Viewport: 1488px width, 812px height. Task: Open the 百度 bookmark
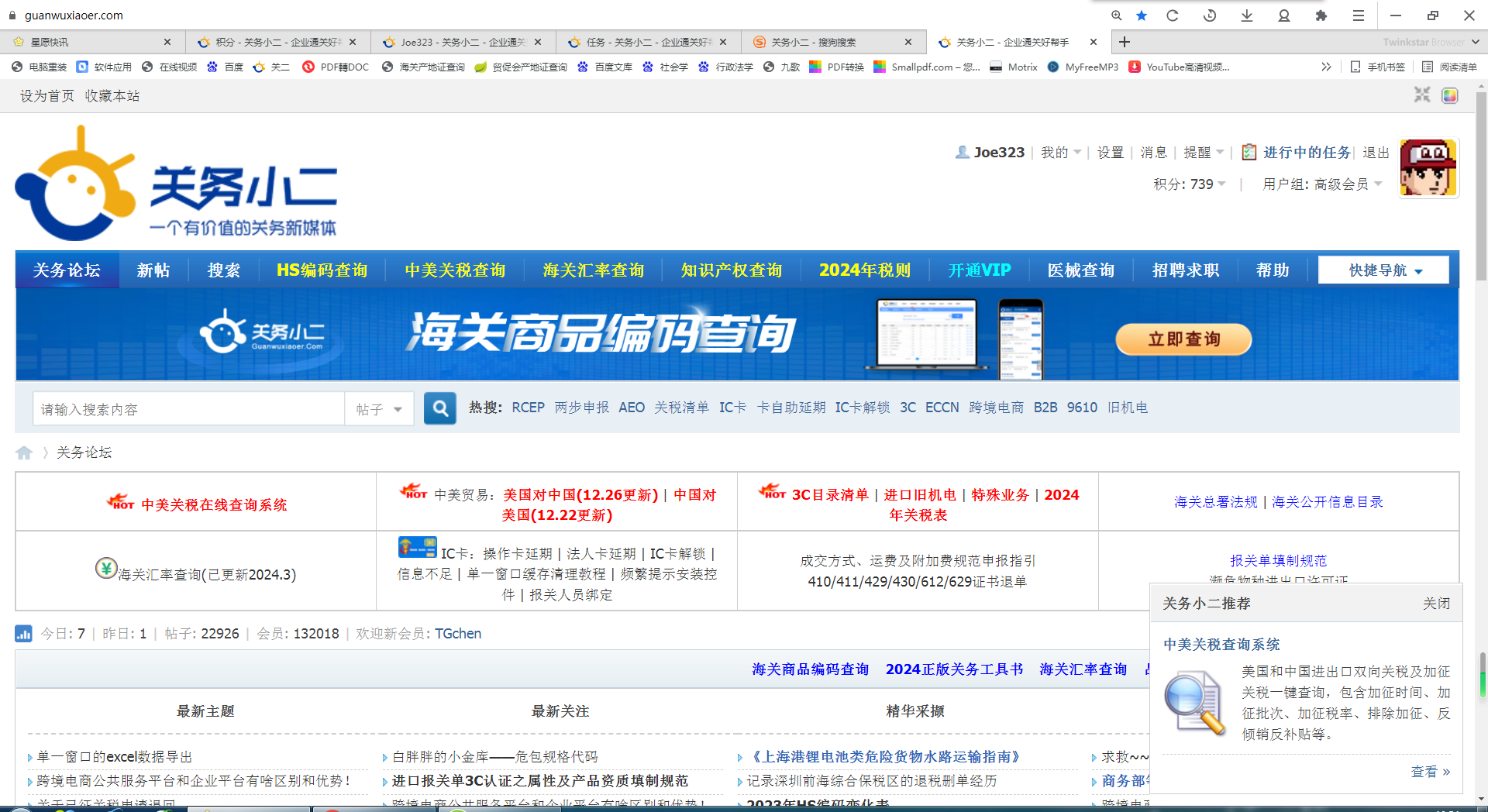click(226, 67)
